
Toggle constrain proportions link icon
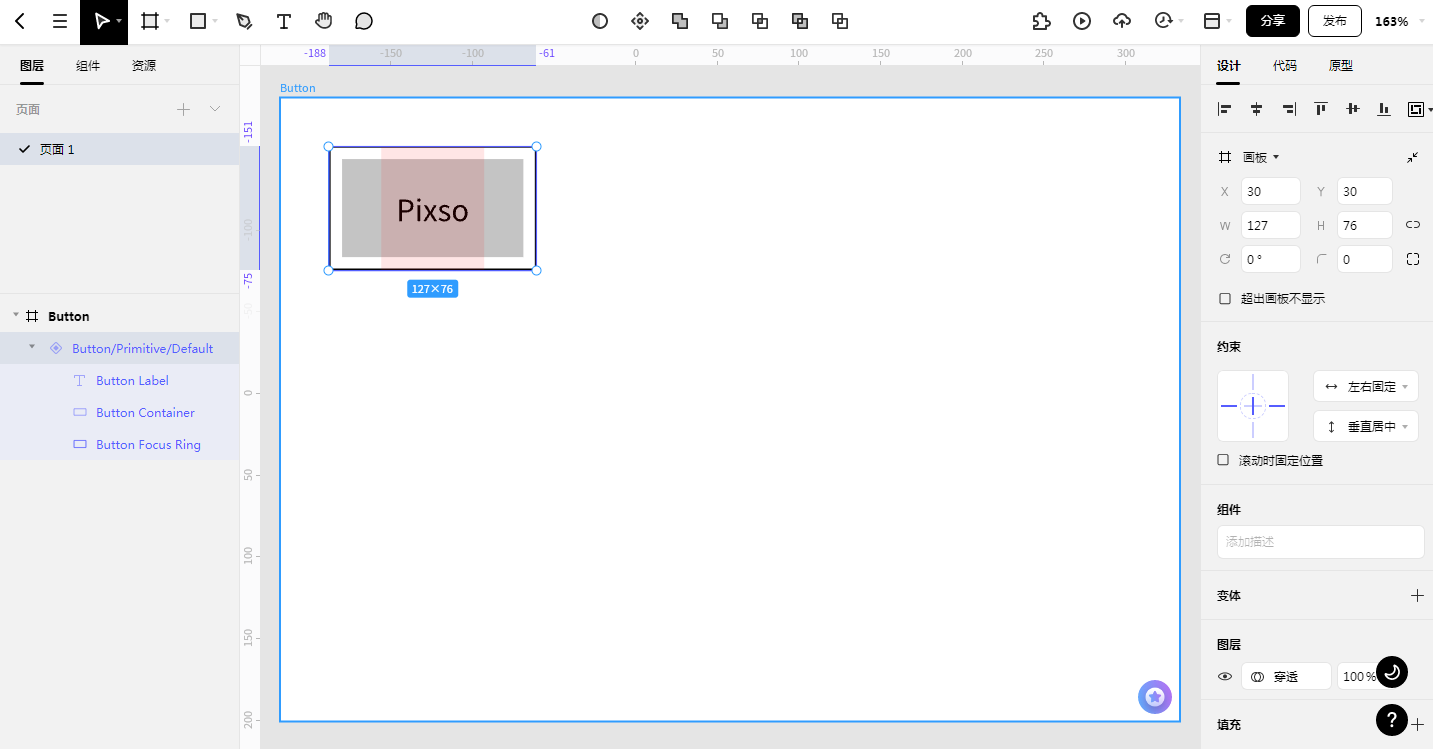pyautogui.click(x=1413, y=225)
